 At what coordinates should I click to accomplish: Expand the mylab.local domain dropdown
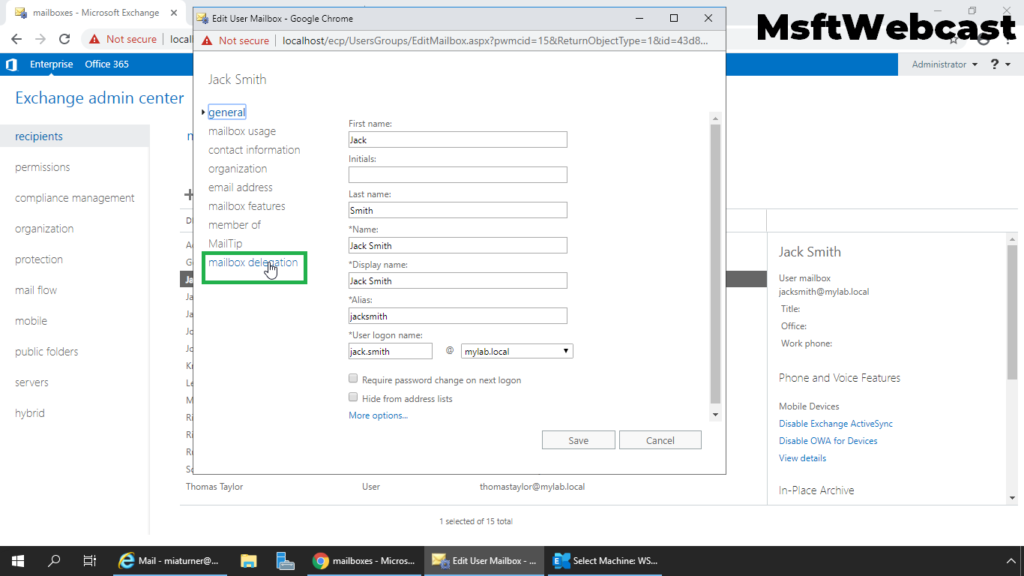(x=517, y=351)
